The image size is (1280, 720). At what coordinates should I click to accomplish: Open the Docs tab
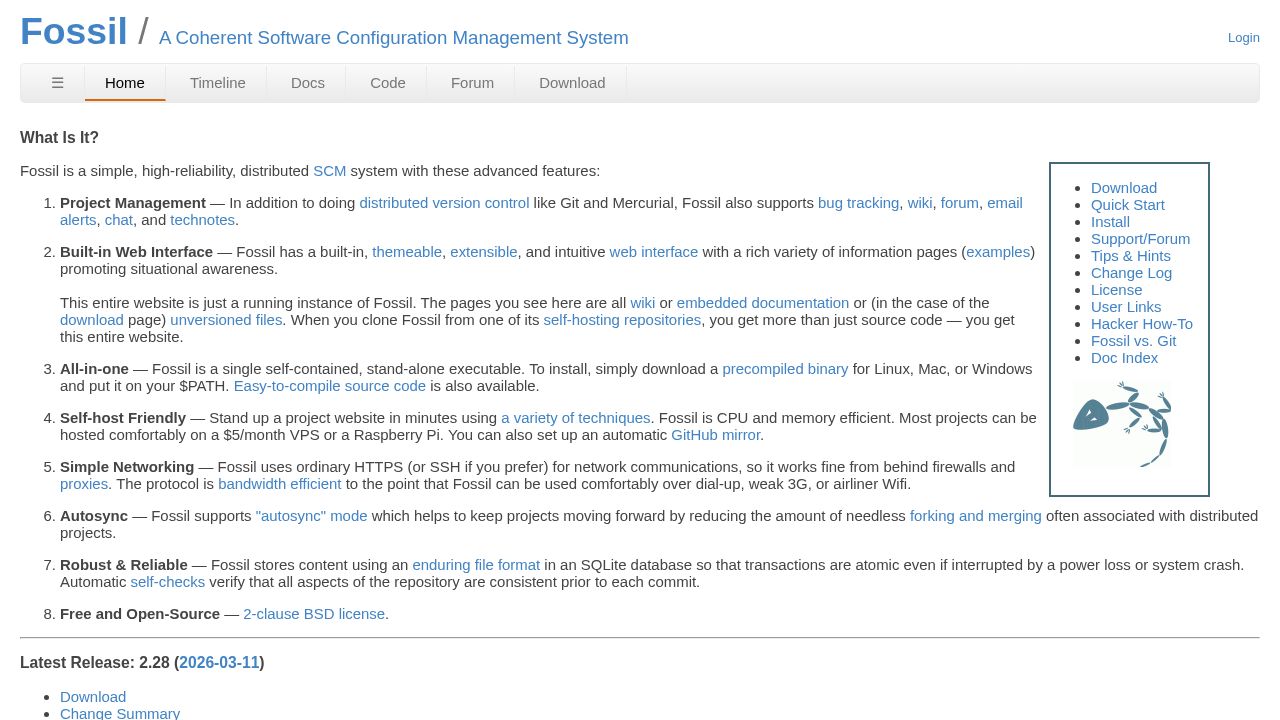pos(308,83)
